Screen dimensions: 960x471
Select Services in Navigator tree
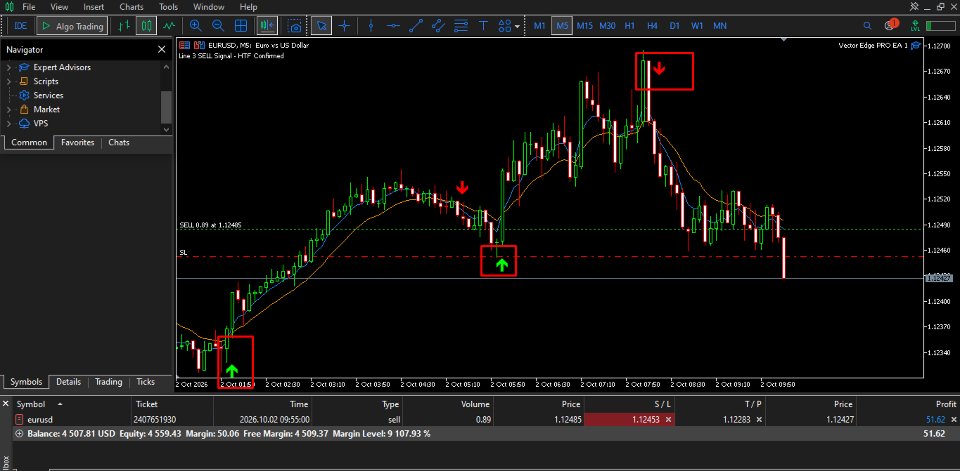[48, 96]
